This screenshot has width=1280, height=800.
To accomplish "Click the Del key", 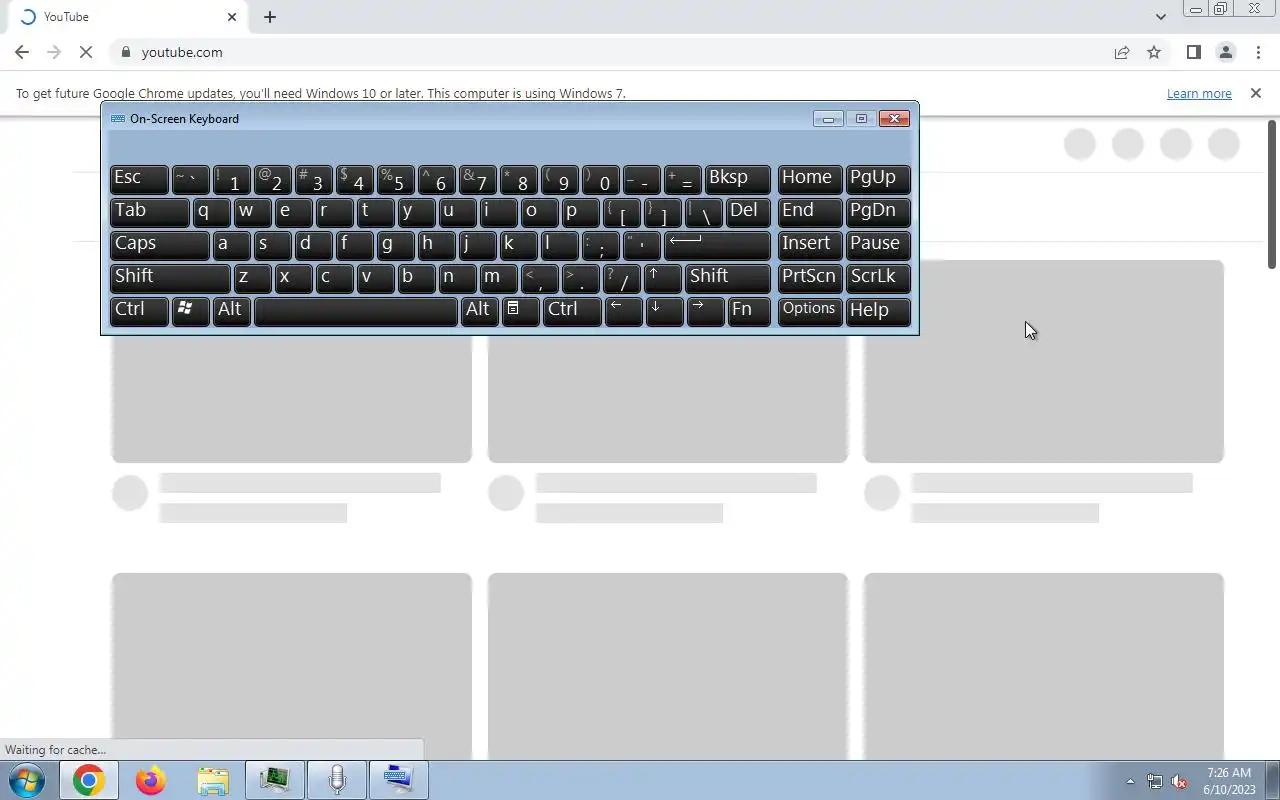I will 748,211.
